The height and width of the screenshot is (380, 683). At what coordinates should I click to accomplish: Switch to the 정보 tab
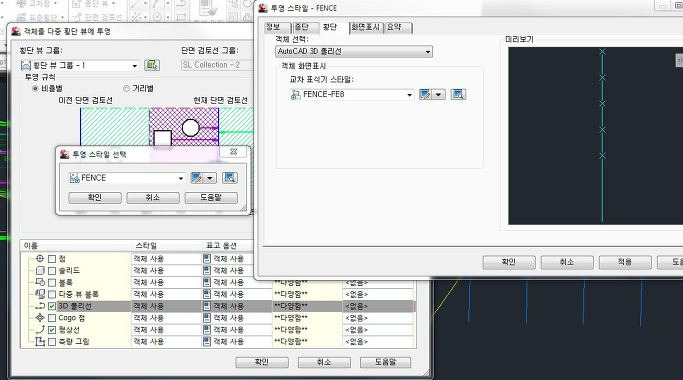tap(276, 27)
